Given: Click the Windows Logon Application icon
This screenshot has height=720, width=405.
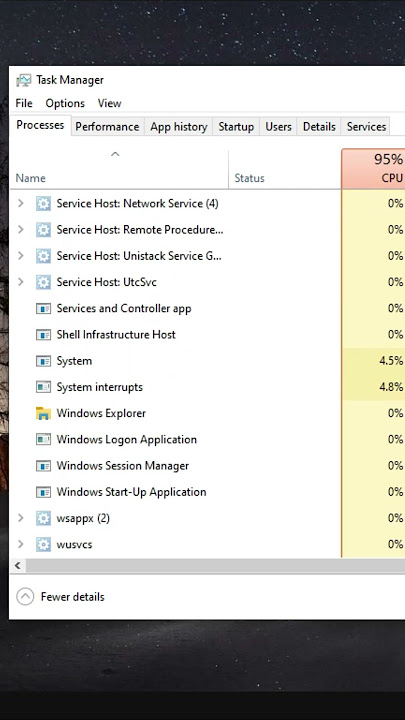Looking at the screenshot, I should [43, 439].
